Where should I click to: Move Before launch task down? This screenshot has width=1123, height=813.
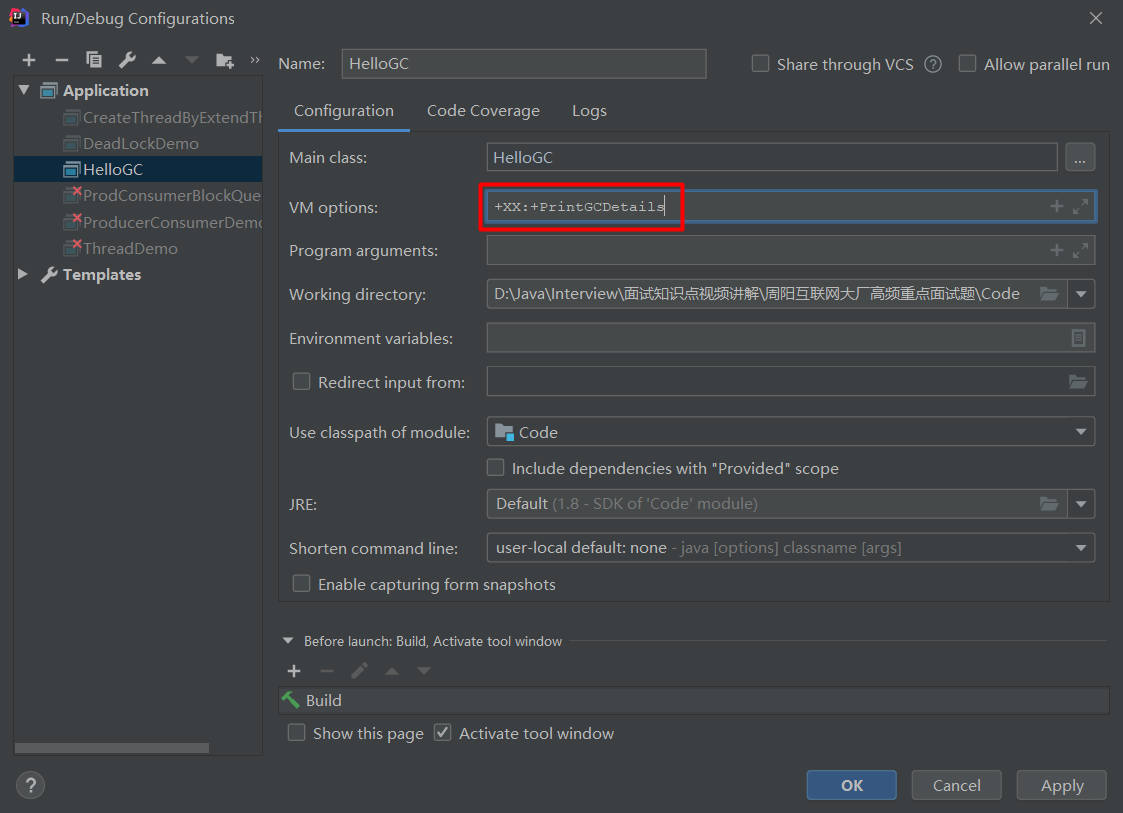tap(424, 671)
